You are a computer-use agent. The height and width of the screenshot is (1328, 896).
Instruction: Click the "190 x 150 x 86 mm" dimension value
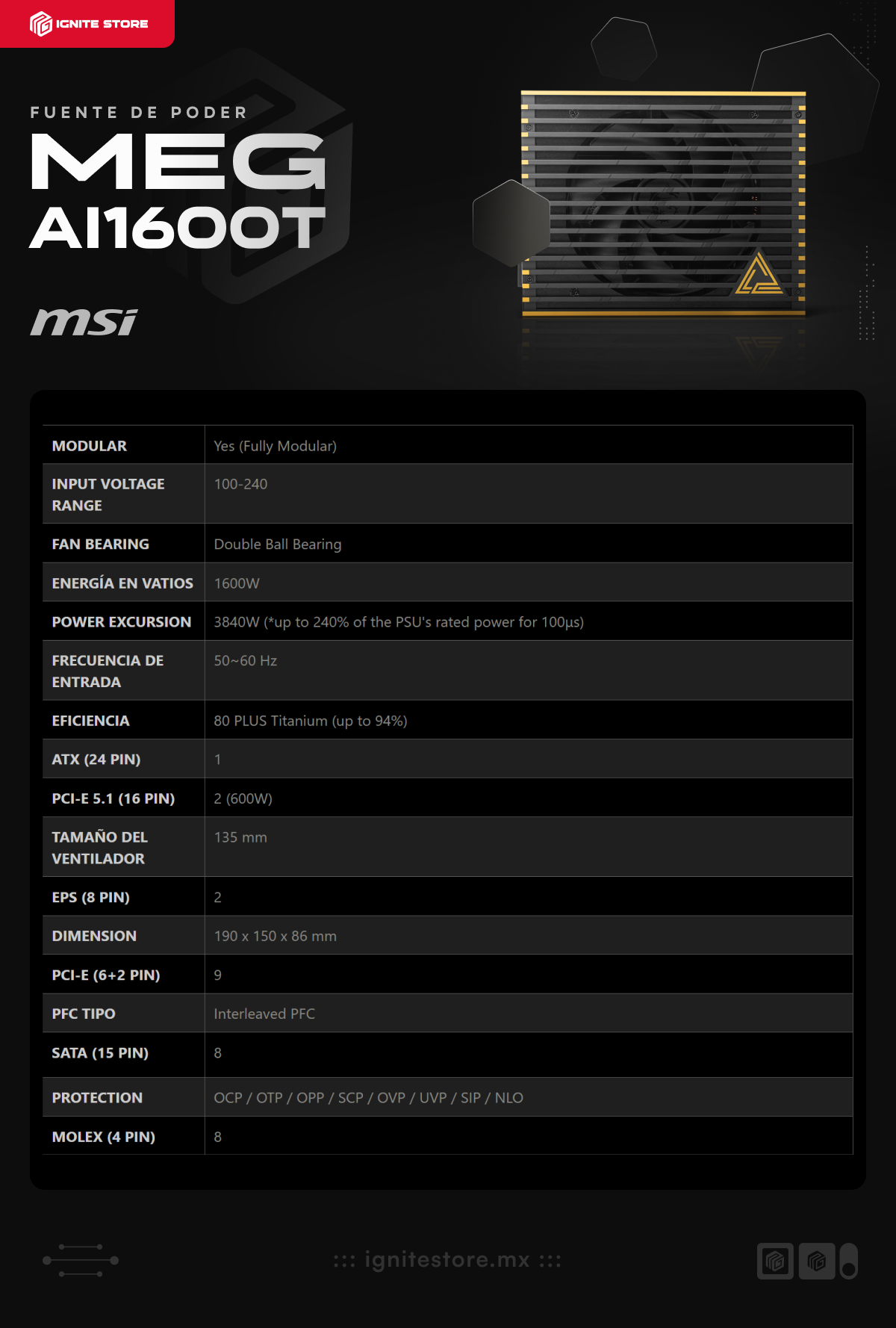click(276, 936)
